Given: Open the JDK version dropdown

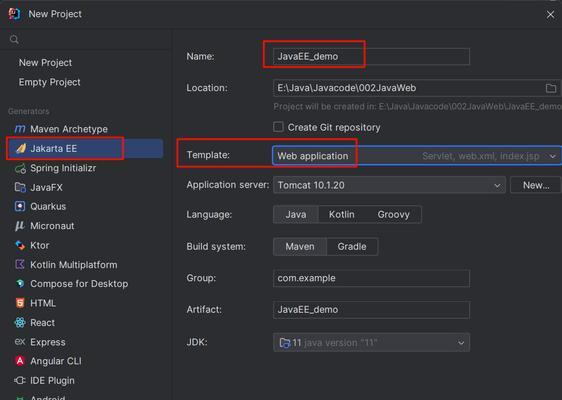Looking at the screenshot, I should [371, 343].
